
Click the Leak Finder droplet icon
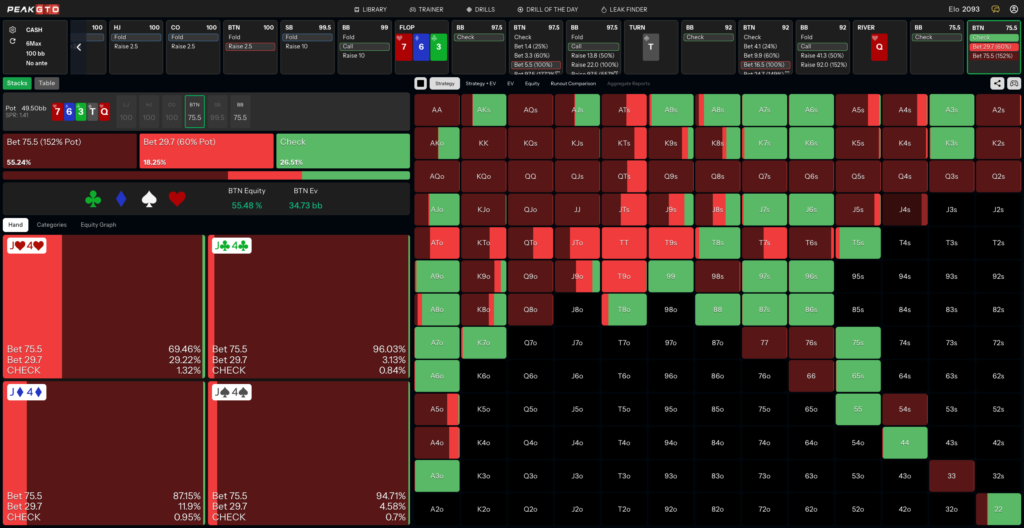click(604, 10)
